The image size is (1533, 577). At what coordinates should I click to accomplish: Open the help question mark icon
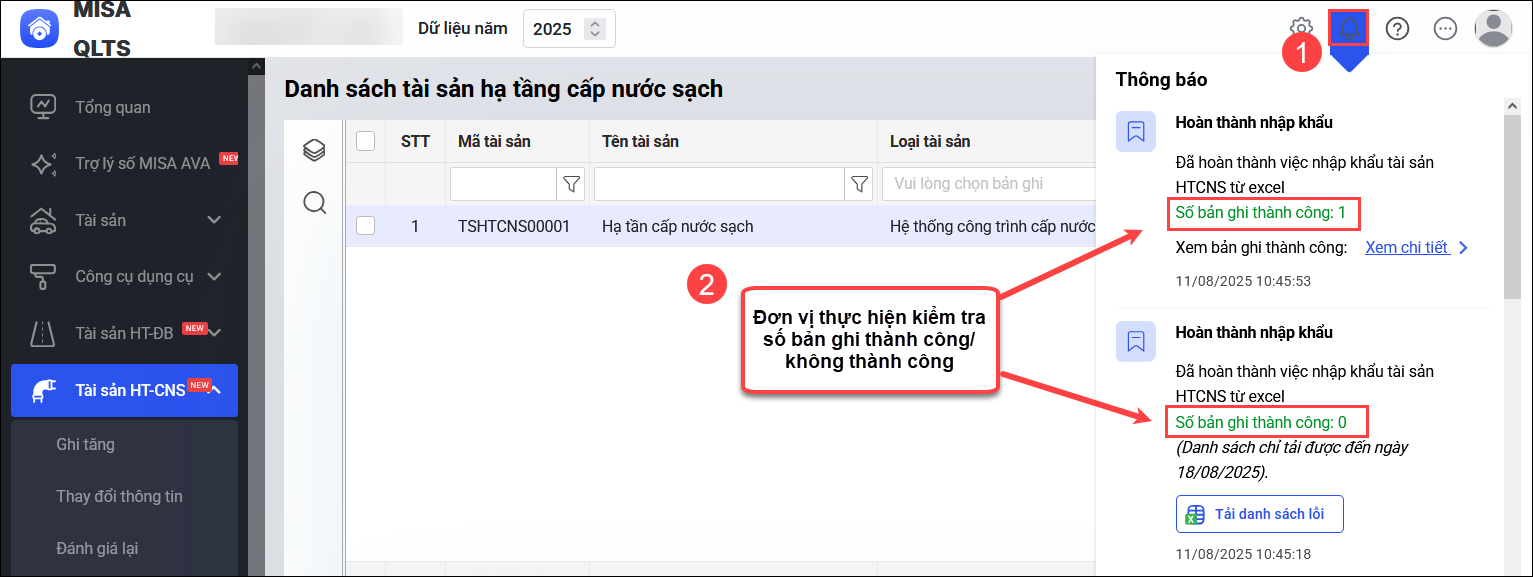(1397, 28)
